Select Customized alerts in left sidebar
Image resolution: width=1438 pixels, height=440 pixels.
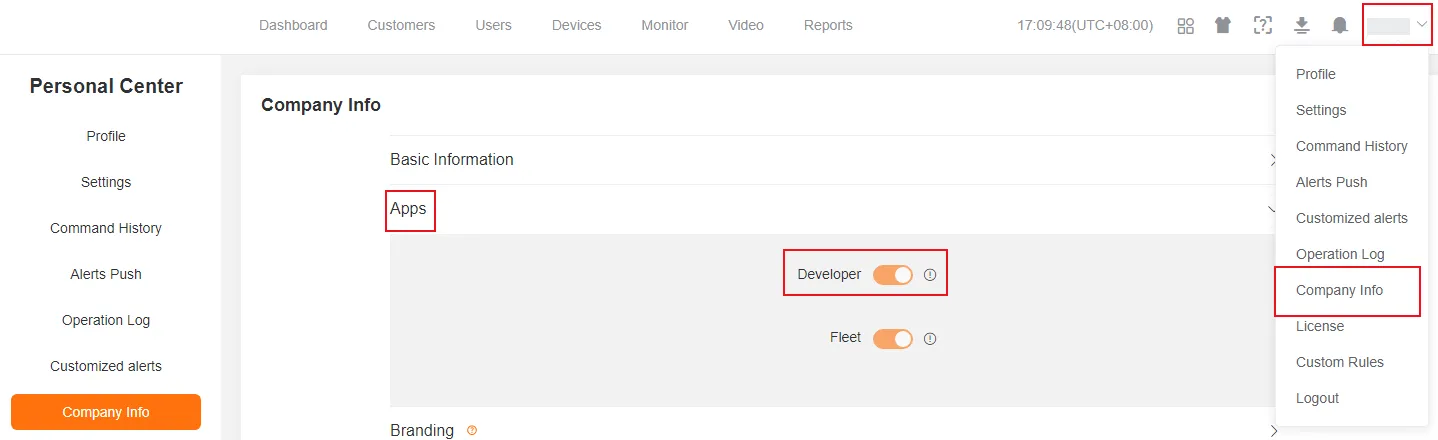106,367
